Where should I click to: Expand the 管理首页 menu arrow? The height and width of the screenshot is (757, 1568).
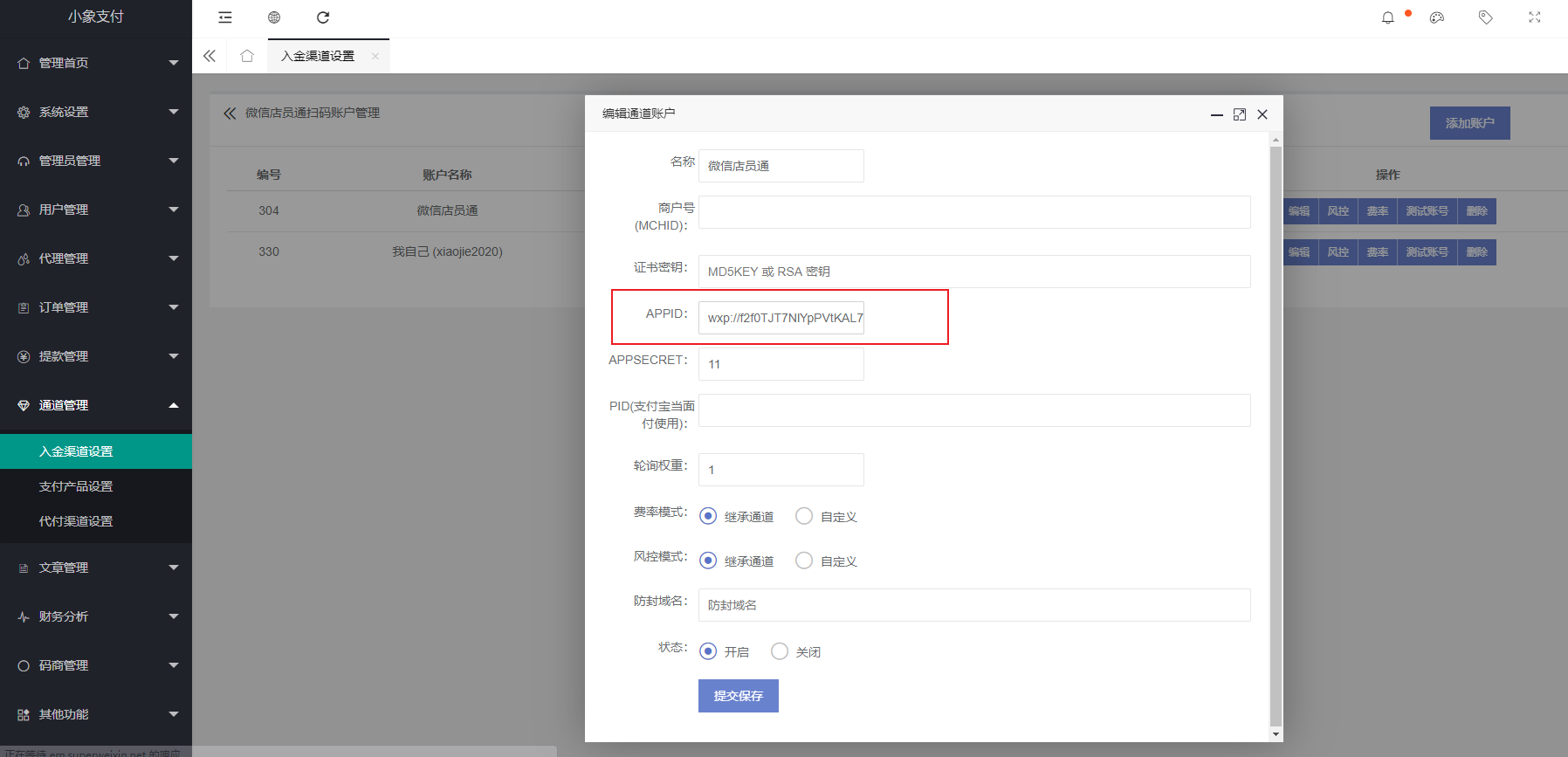coord(174,63)
